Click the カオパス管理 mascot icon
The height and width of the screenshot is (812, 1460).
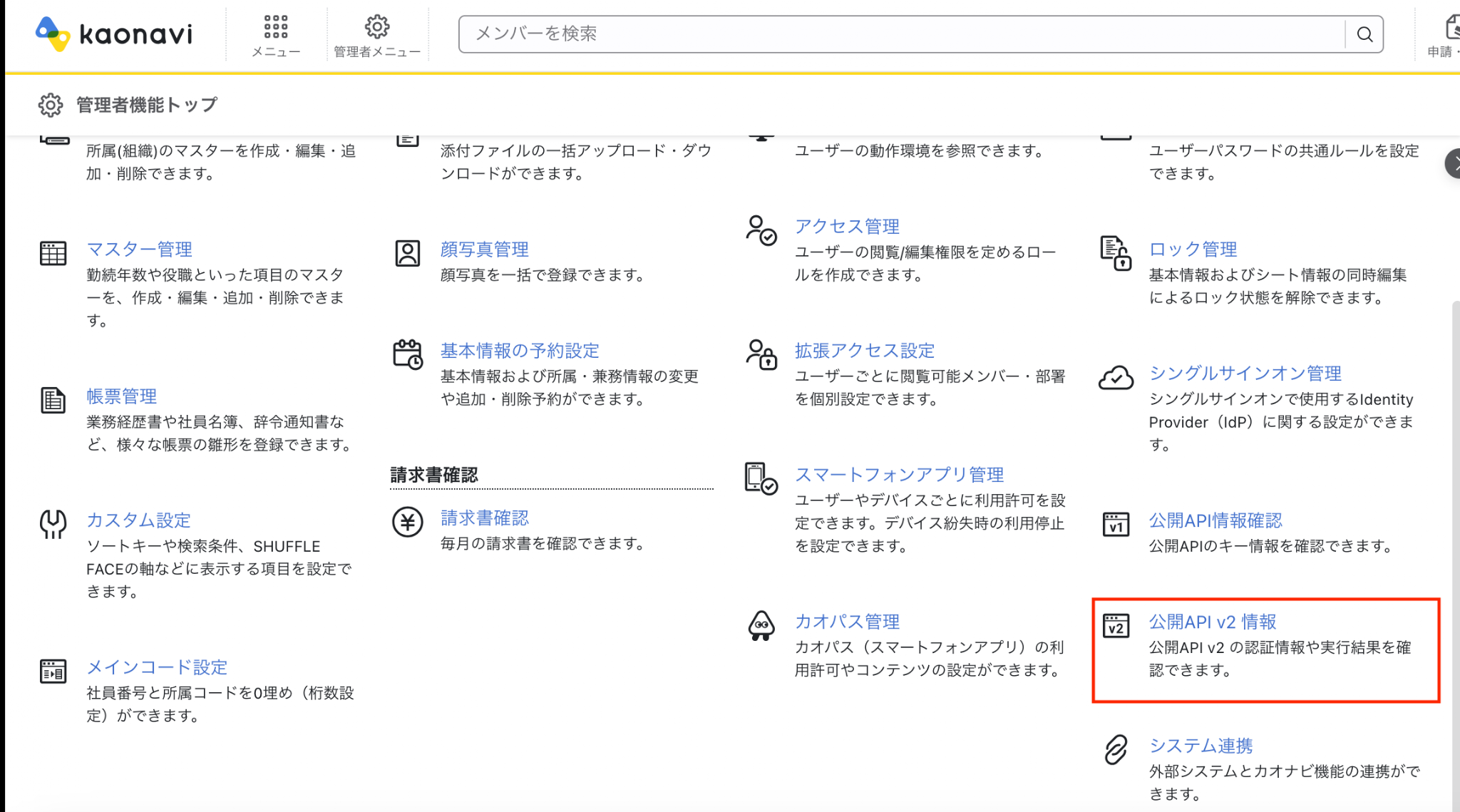[x=761, y=626]
